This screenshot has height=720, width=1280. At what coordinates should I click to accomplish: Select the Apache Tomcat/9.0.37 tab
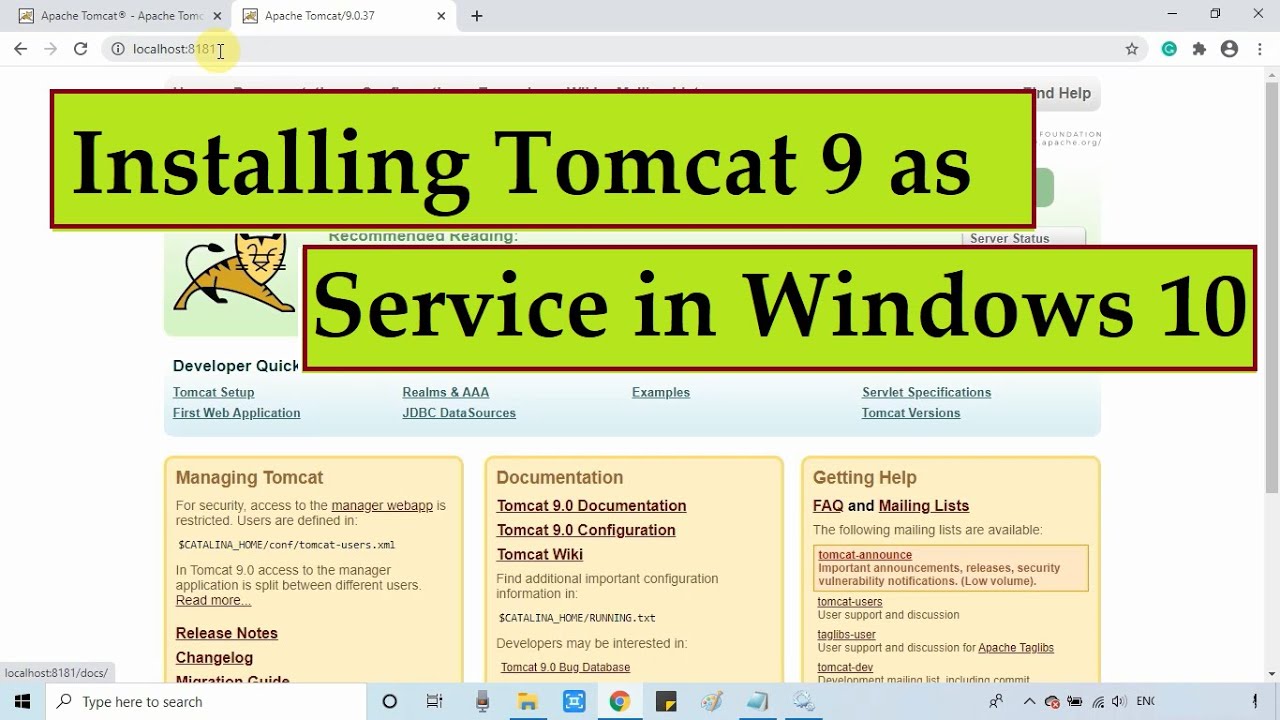click(x=343, y=16)
